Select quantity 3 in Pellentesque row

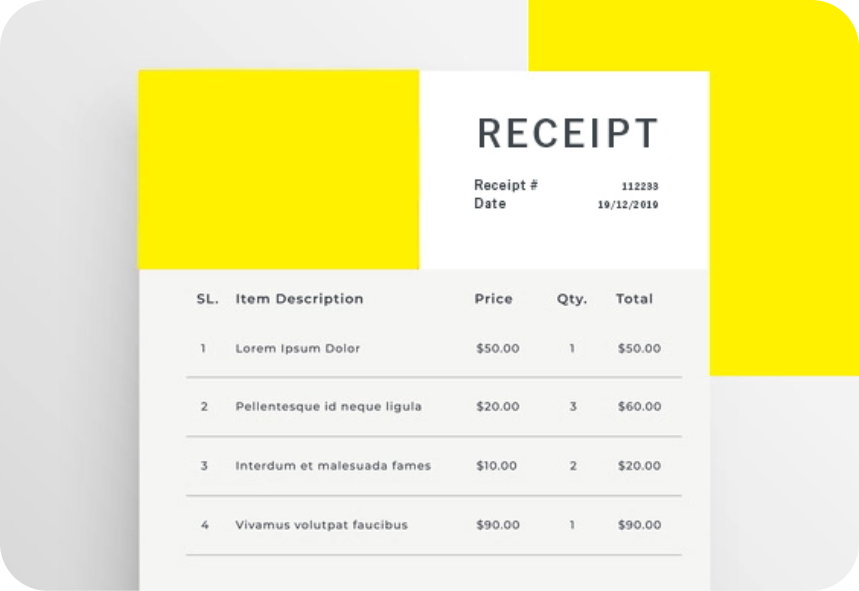pos(573,406)
